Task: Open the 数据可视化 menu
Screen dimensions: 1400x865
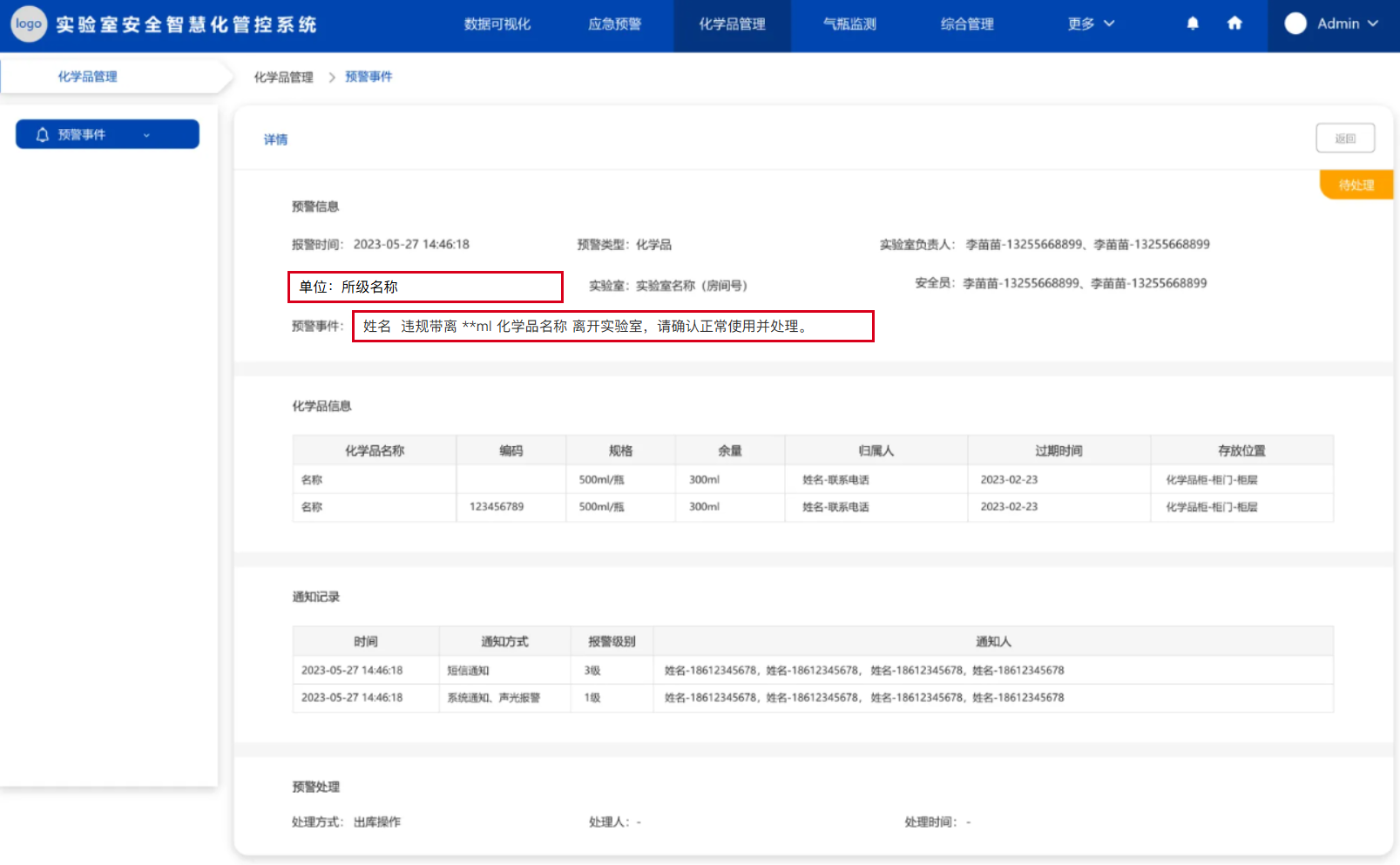Action: point(497,24)
